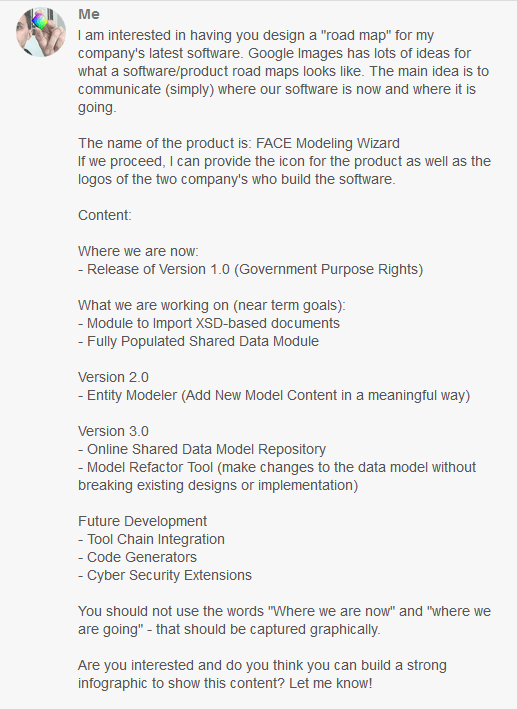The image size is (517, 709).
Task: Click the "Release of Version 1.0" bullet line
Action: coord(251,269)
